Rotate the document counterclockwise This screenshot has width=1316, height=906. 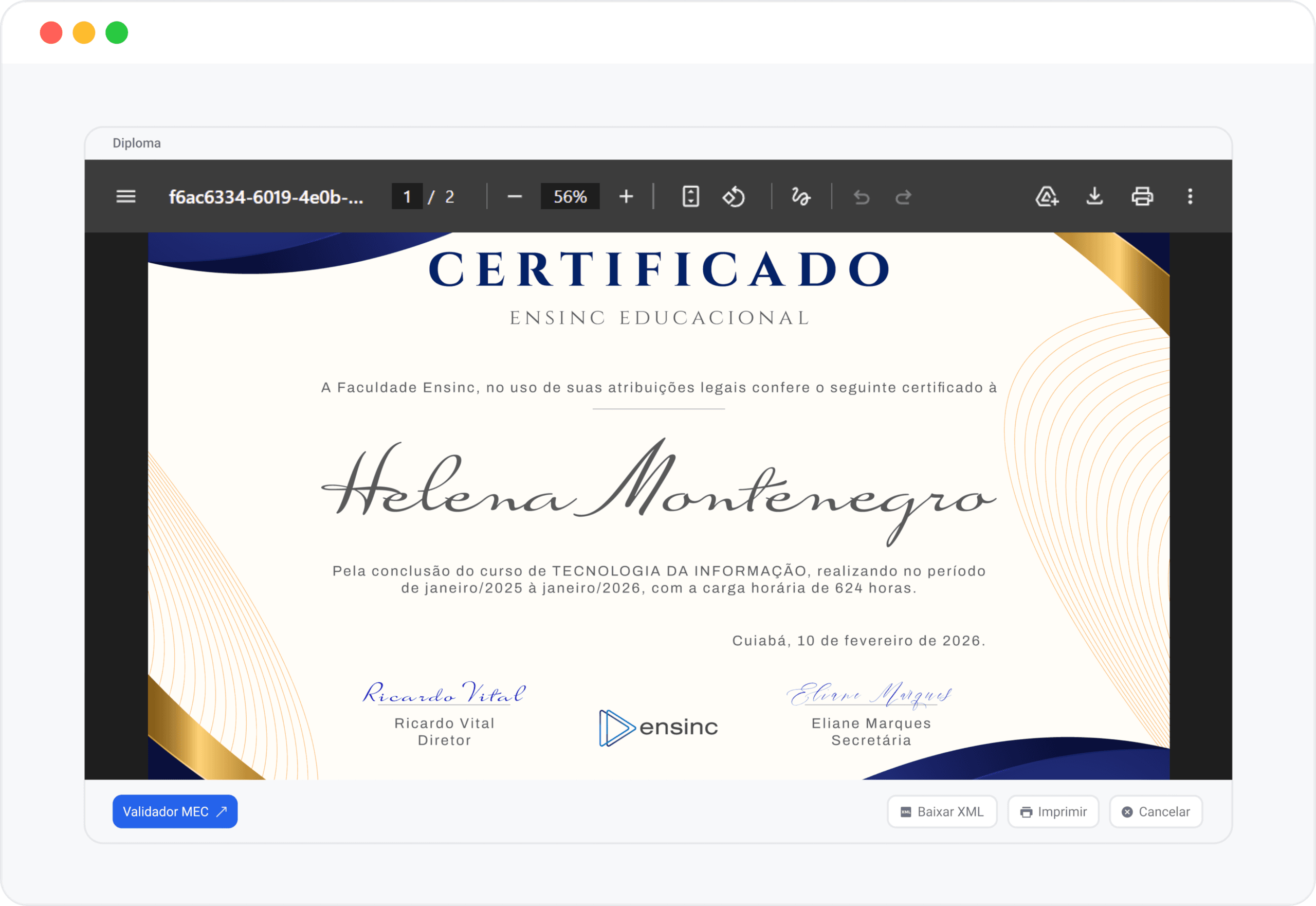pos(734,196)
